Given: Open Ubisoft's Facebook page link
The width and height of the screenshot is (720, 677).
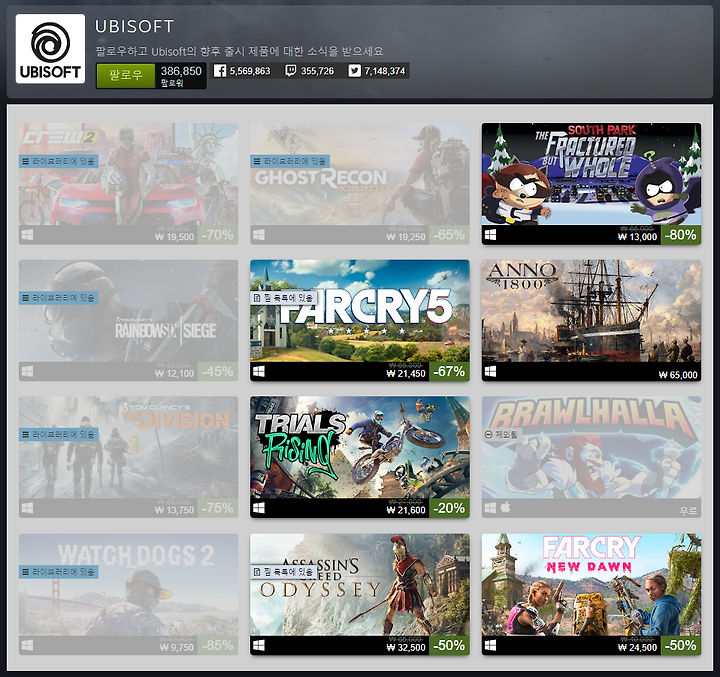Looking at the screenshot, I should tap(242, 71).
